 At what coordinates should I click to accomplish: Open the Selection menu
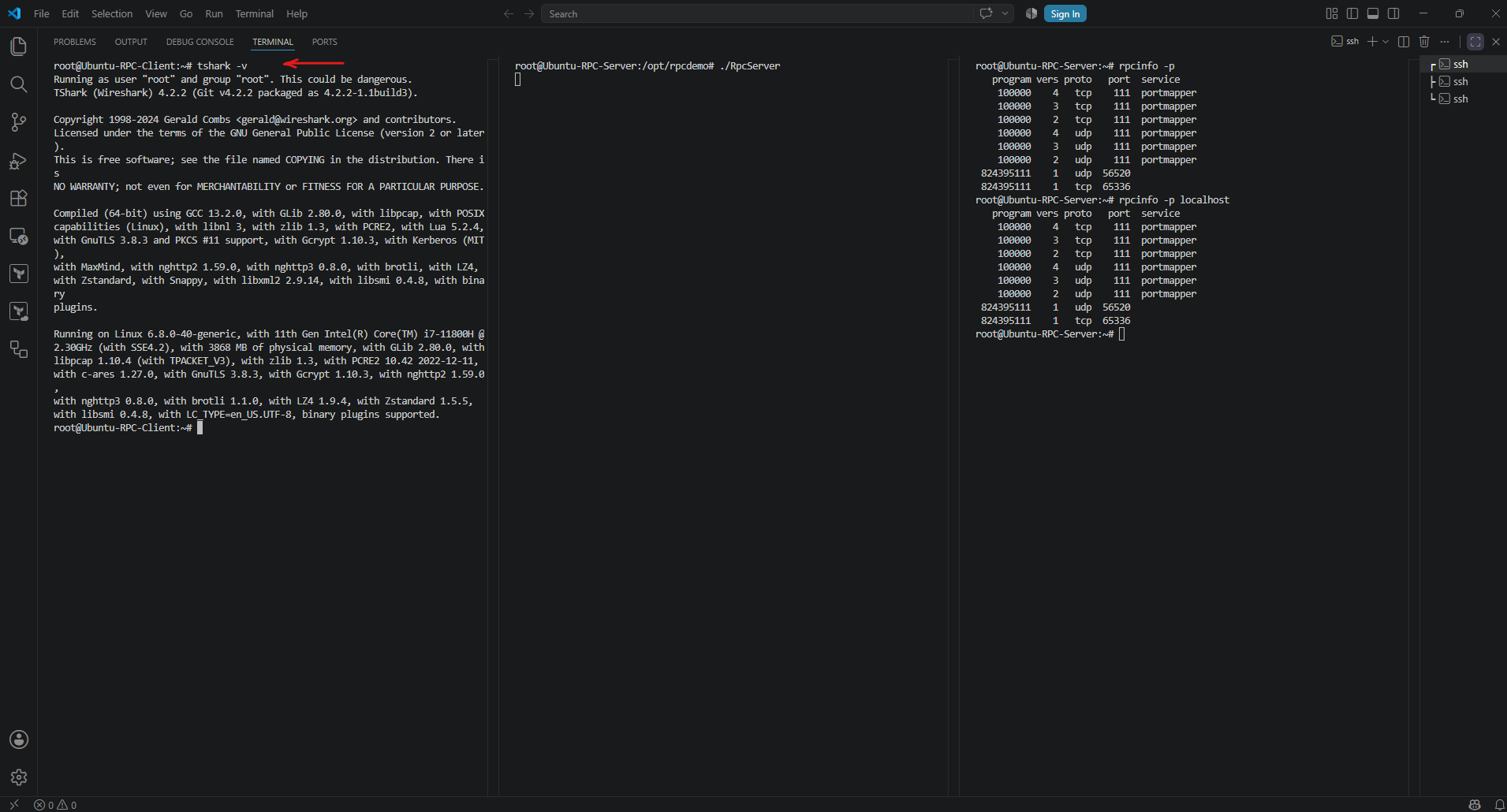pyautogui.click(x=112, y=13)
